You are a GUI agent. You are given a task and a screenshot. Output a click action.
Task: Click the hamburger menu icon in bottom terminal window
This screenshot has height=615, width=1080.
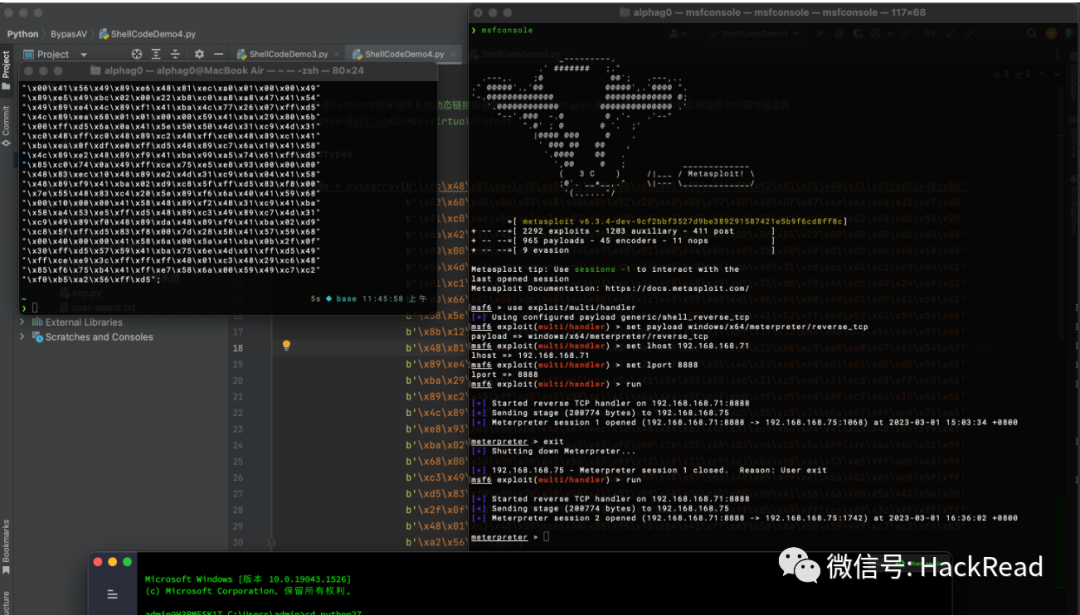point(112,594)
